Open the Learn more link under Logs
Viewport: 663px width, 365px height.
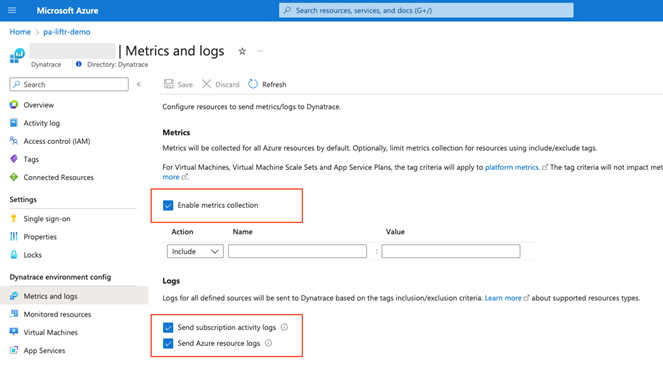(503, 298)
